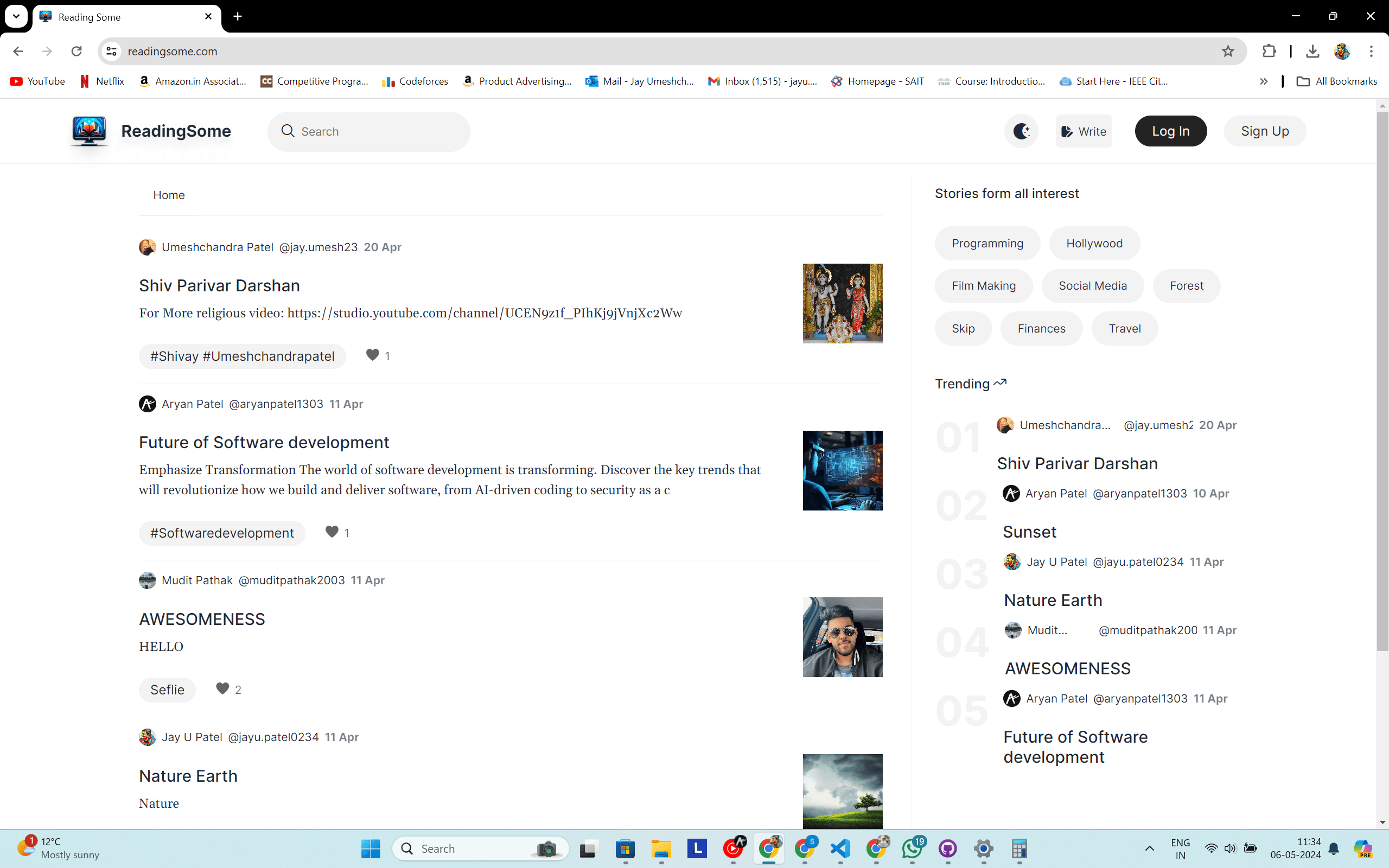This screenshot has height=868, width=1389.
Task: Click Aryan Patel's avatar in feed
Action: click(148, 404)
